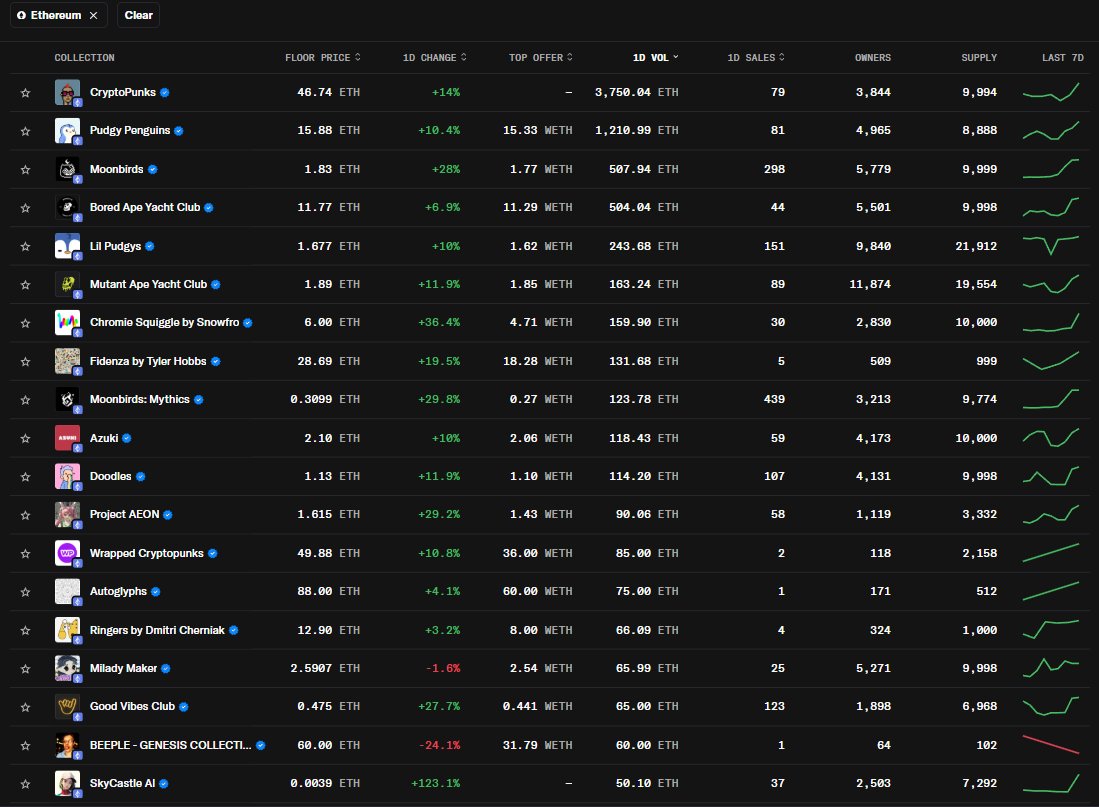Toggle star on Fidenza by Tyler Hobbs
The width and height of the screenshot is (1099, 807).
coord(25,362)
